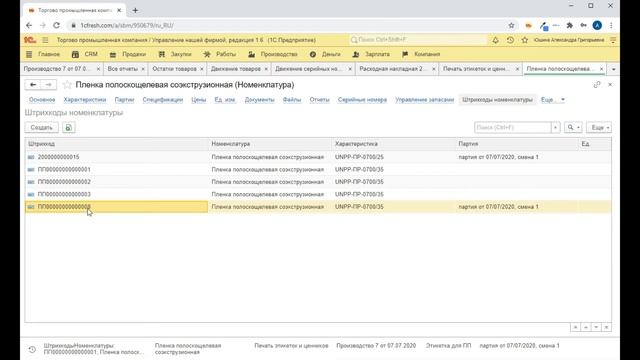Open the history clock icon in header

tap(510, 40)
